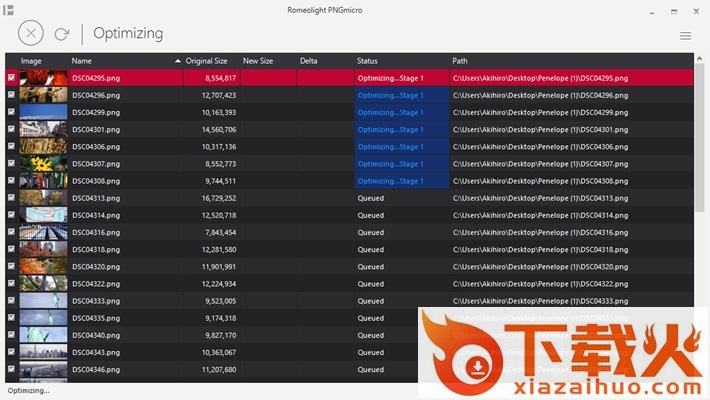Click the Path column header
The image size is (710, 400).
pos(459,61)
